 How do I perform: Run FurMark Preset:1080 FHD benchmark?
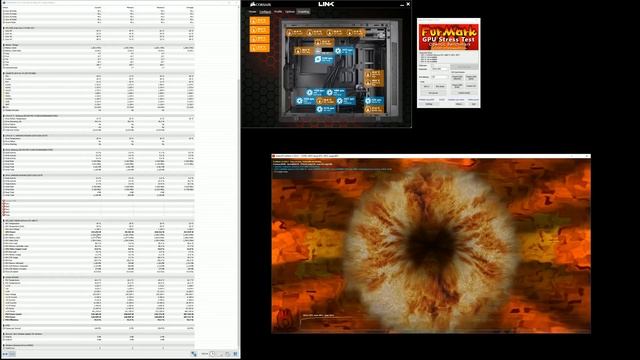tap(457, 86)
